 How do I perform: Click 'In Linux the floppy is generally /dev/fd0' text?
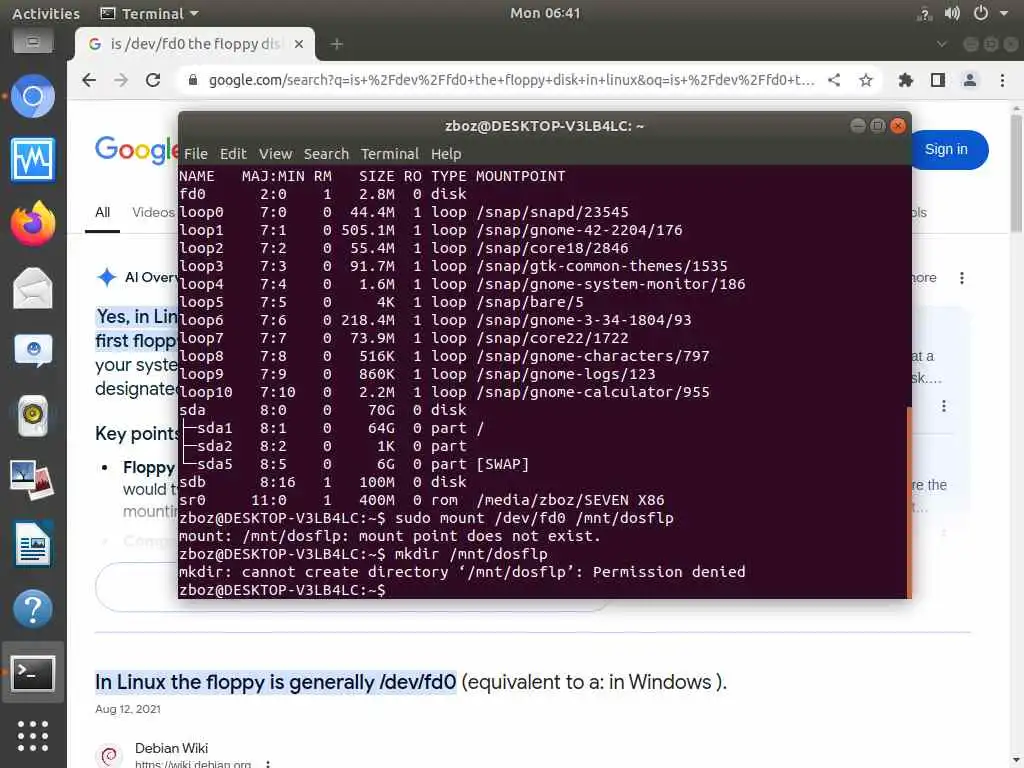(x=276, y=682)
